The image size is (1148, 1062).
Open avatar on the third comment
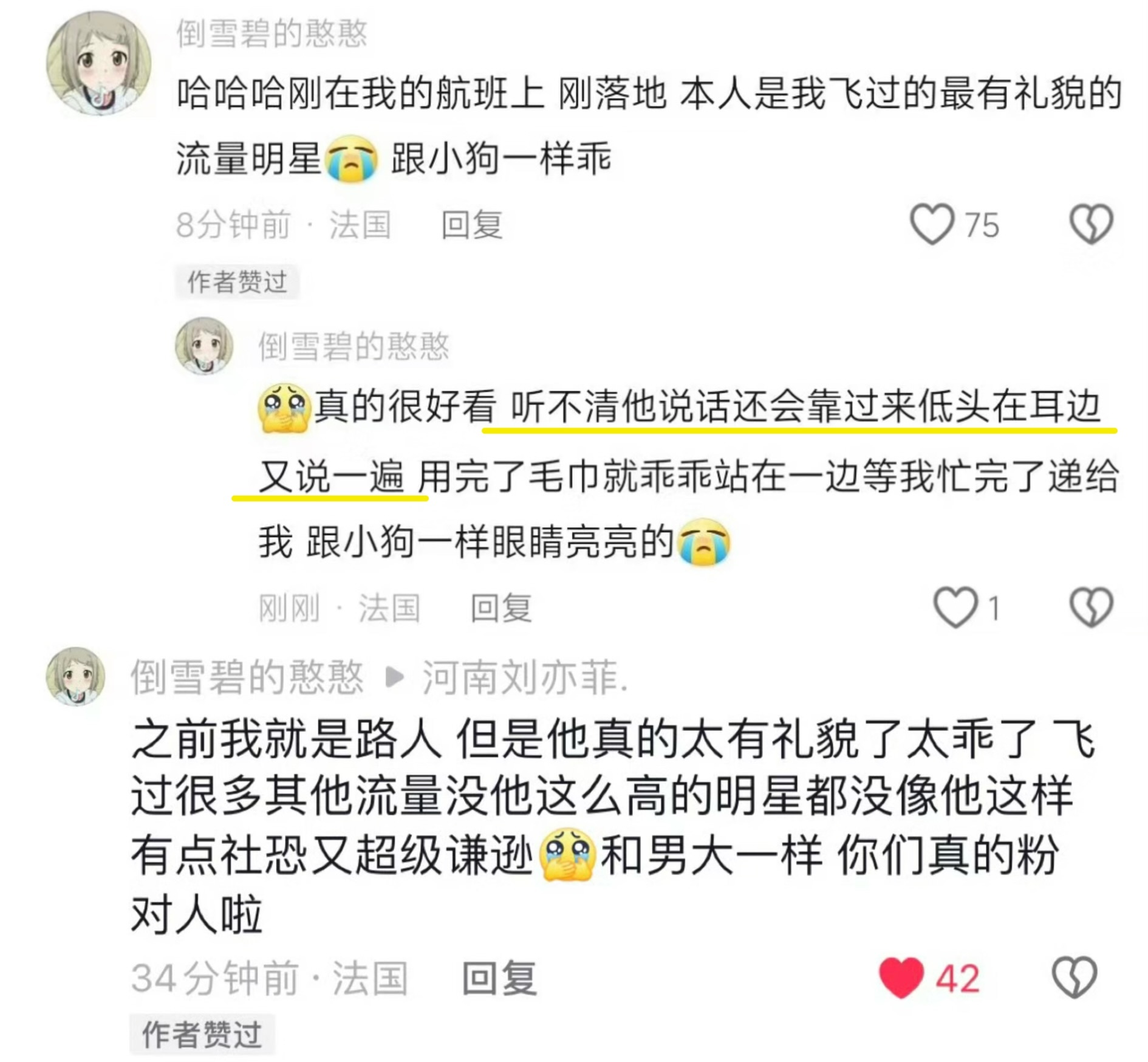pyautogui.click(x=76, y=676)
